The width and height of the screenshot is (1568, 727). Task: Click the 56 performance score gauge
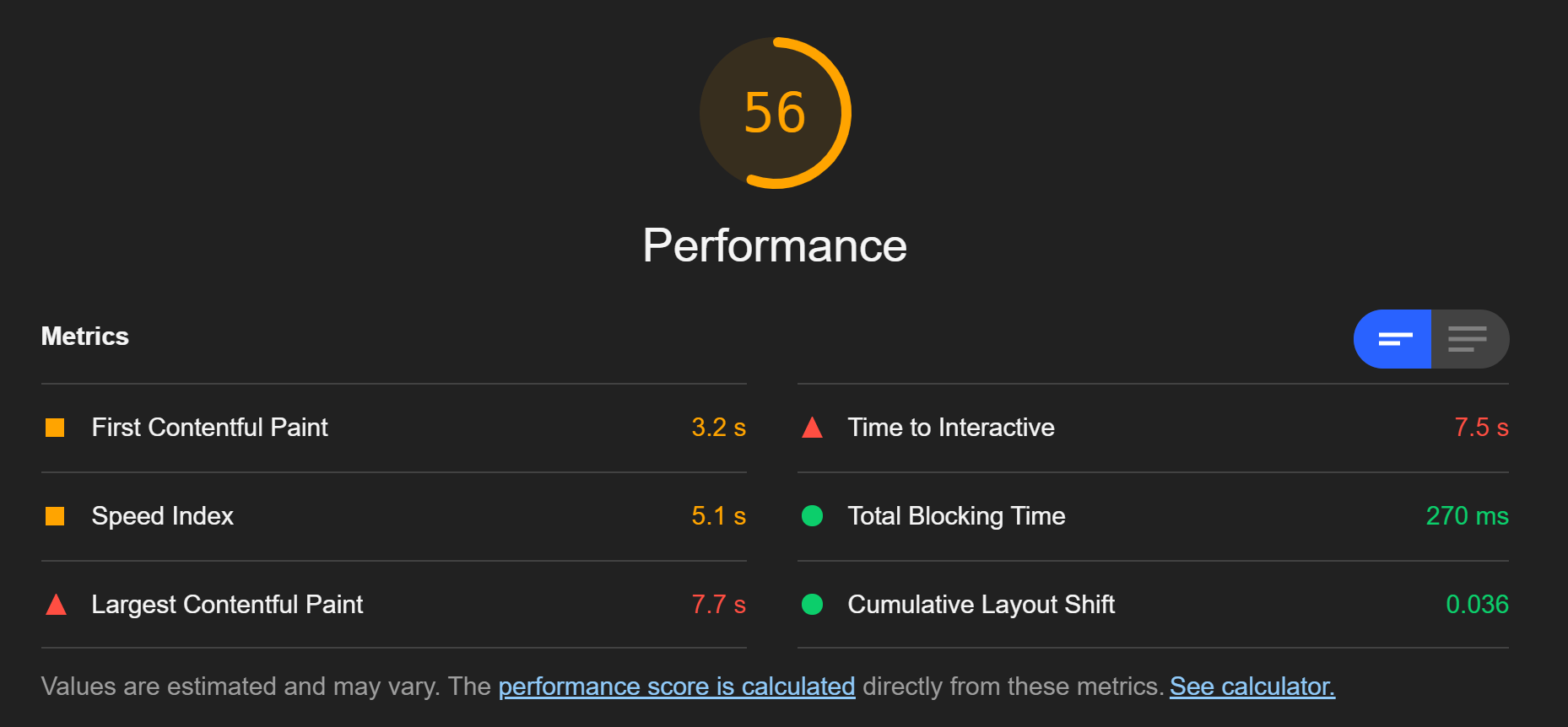(x=775, y=113)
